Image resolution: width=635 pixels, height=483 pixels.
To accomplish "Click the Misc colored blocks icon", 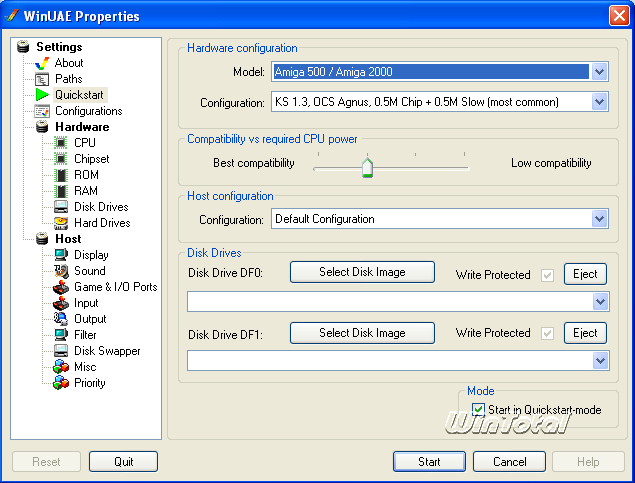I will click(61, 367).
